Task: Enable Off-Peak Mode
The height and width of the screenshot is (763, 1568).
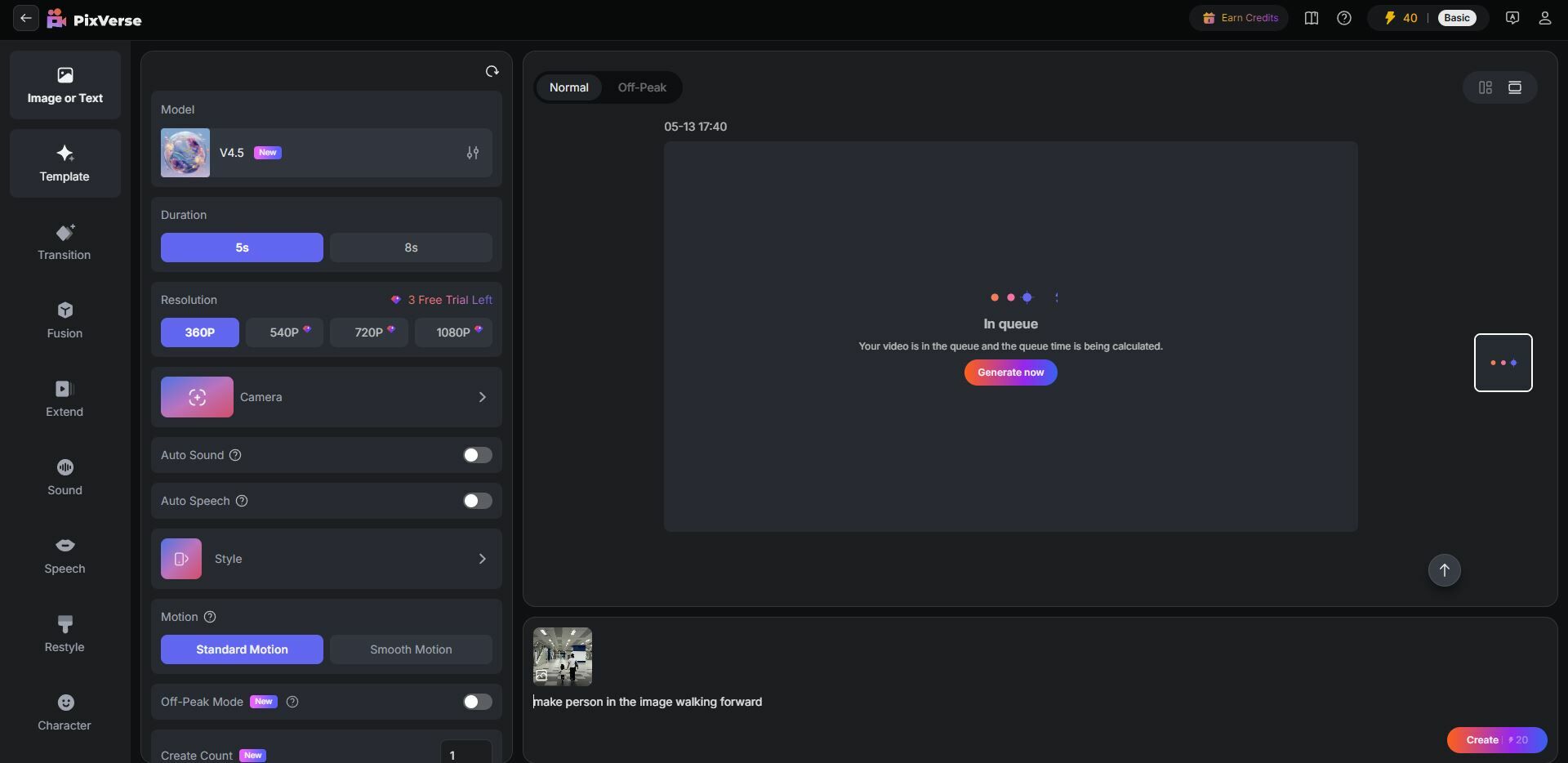Action: (x=477, y=701)
